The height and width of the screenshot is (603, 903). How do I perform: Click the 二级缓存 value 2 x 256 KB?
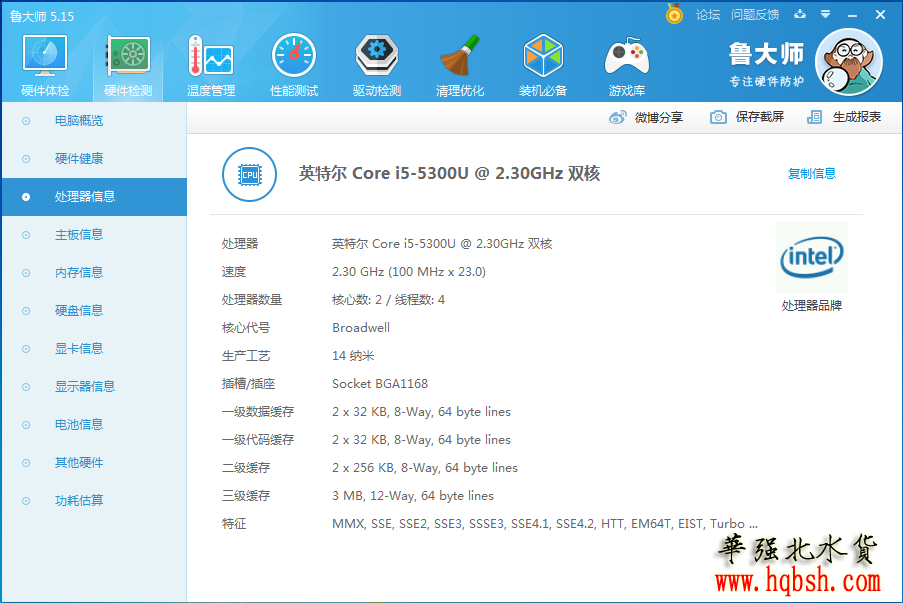coord(425,468)
